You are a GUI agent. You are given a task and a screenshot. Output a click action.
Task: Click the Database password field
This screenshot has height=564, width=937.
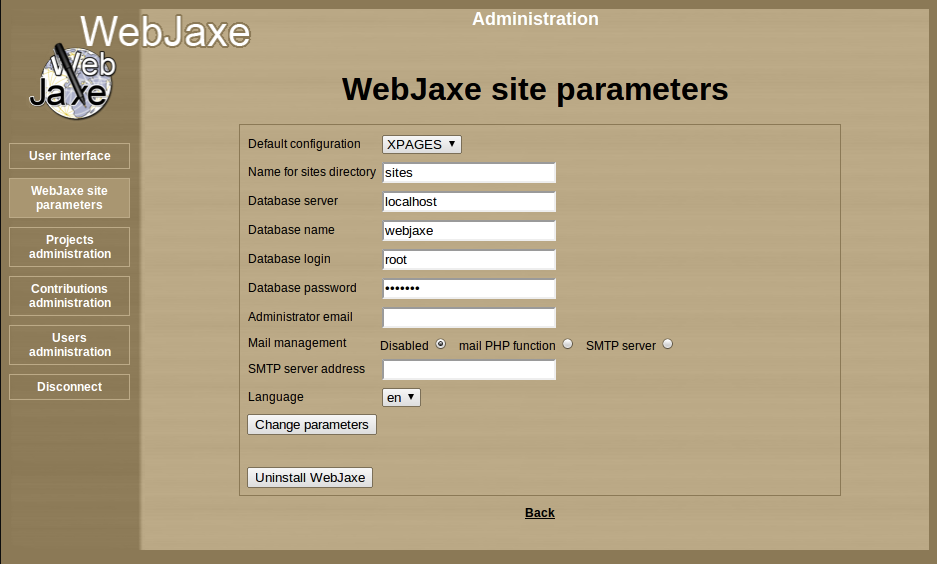pos(468,289)
